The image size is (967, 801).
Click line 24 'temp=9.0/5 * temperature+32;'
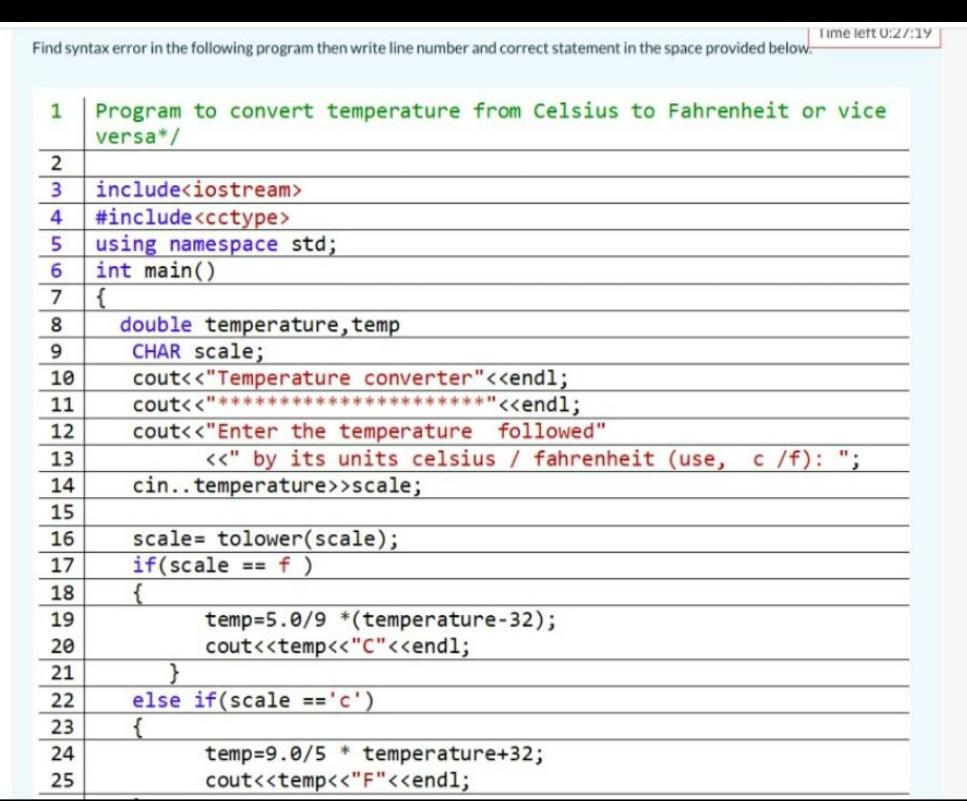(374, 754)
